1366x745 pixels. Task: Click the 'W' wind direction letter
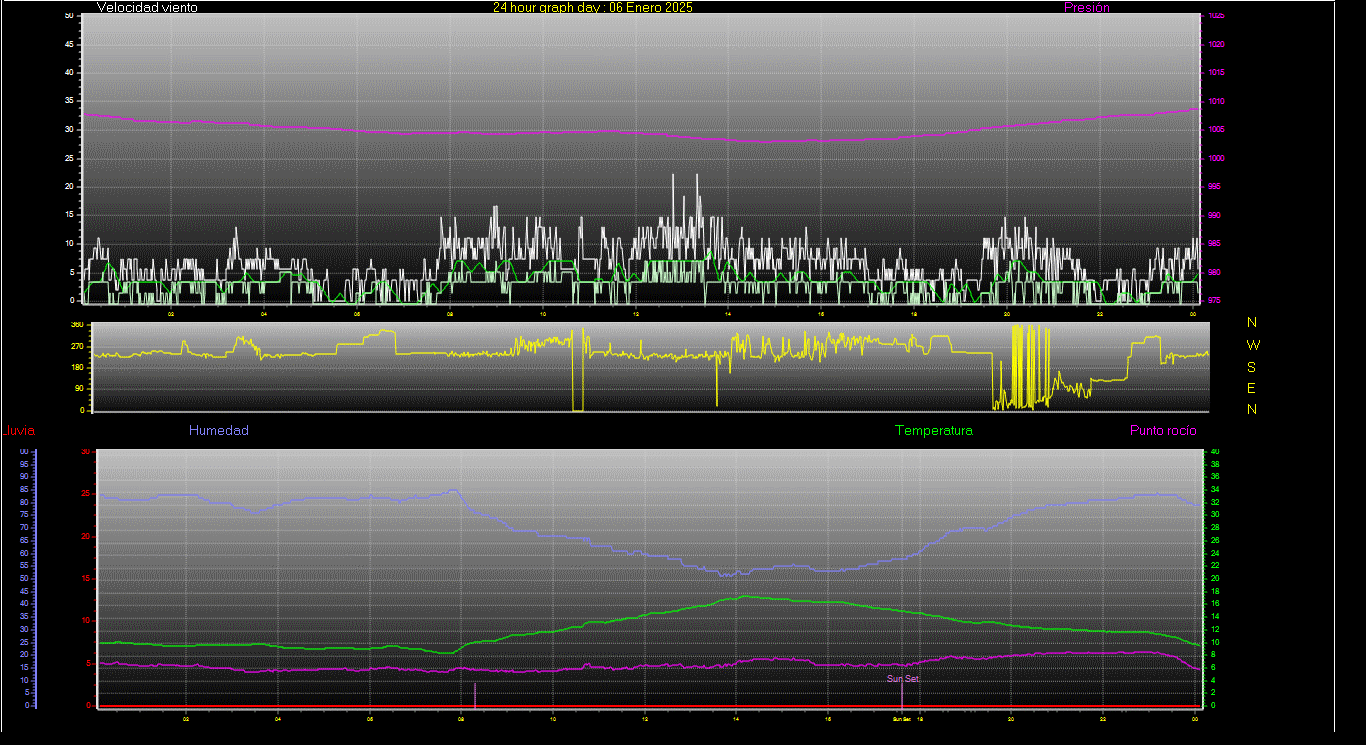(1253, 344)
